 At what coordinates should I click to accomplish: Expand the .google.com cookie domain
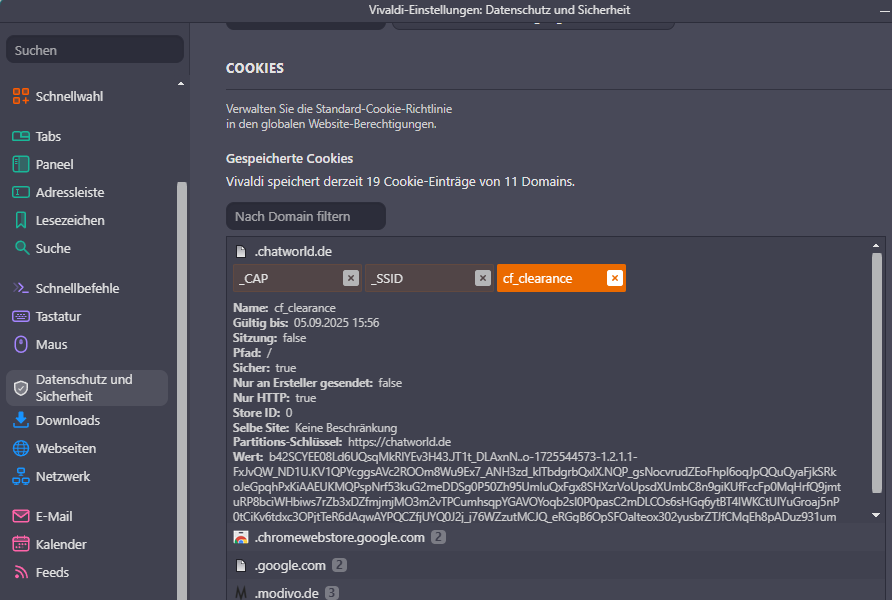tap(556, 565)
